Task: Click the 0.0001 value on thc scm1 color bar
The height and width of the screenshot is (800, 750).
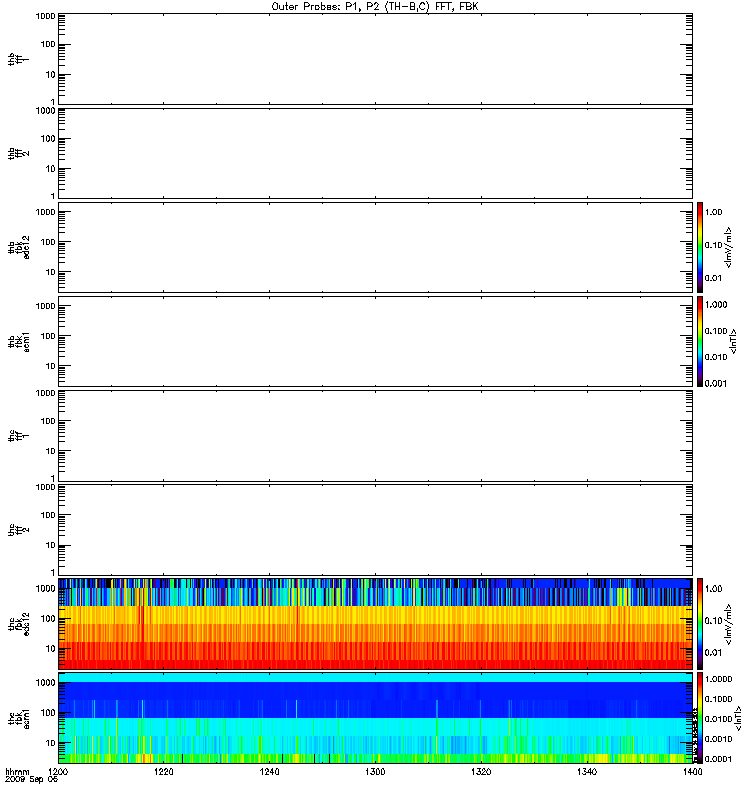Action: click(718, 759)
